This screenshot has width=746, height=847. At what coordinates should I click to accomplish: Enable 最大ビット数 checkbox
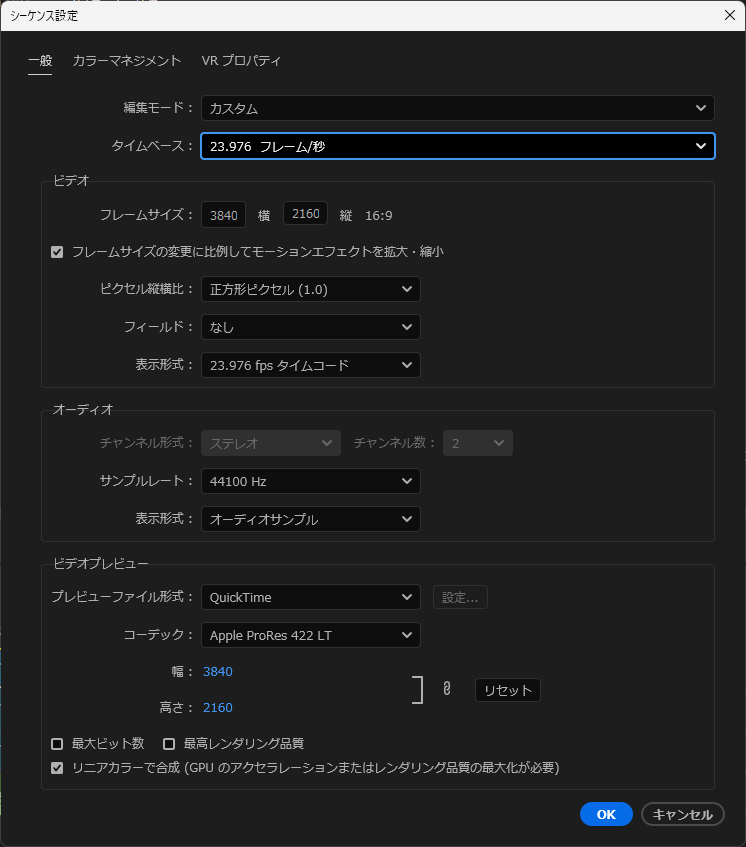coord(57,744)
